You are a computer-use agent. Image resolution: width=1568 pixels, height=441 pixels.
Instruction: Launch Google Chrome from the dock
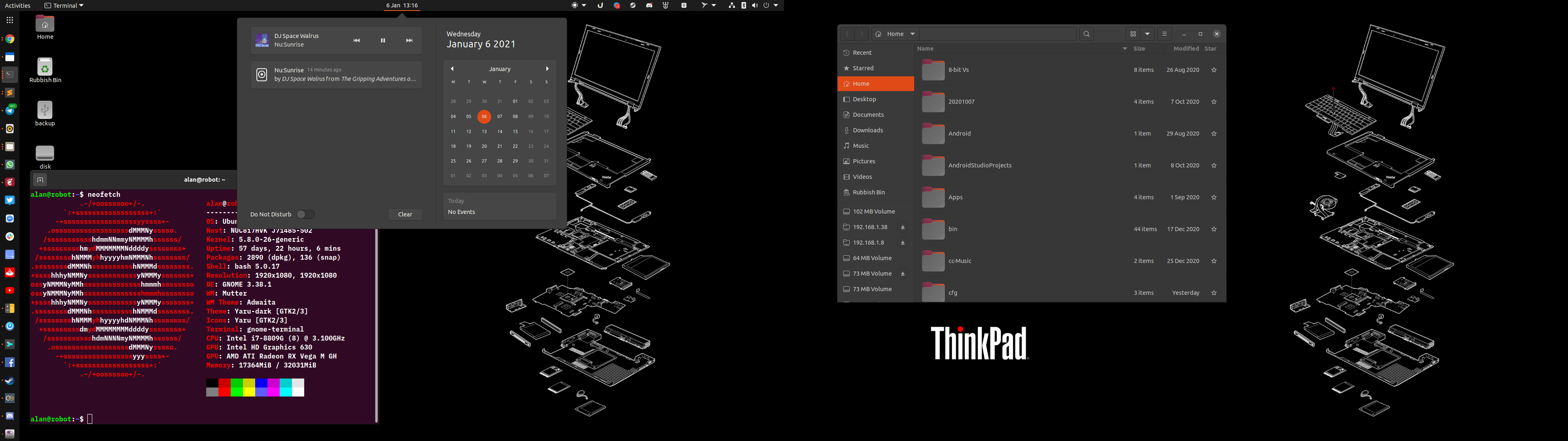10,39
